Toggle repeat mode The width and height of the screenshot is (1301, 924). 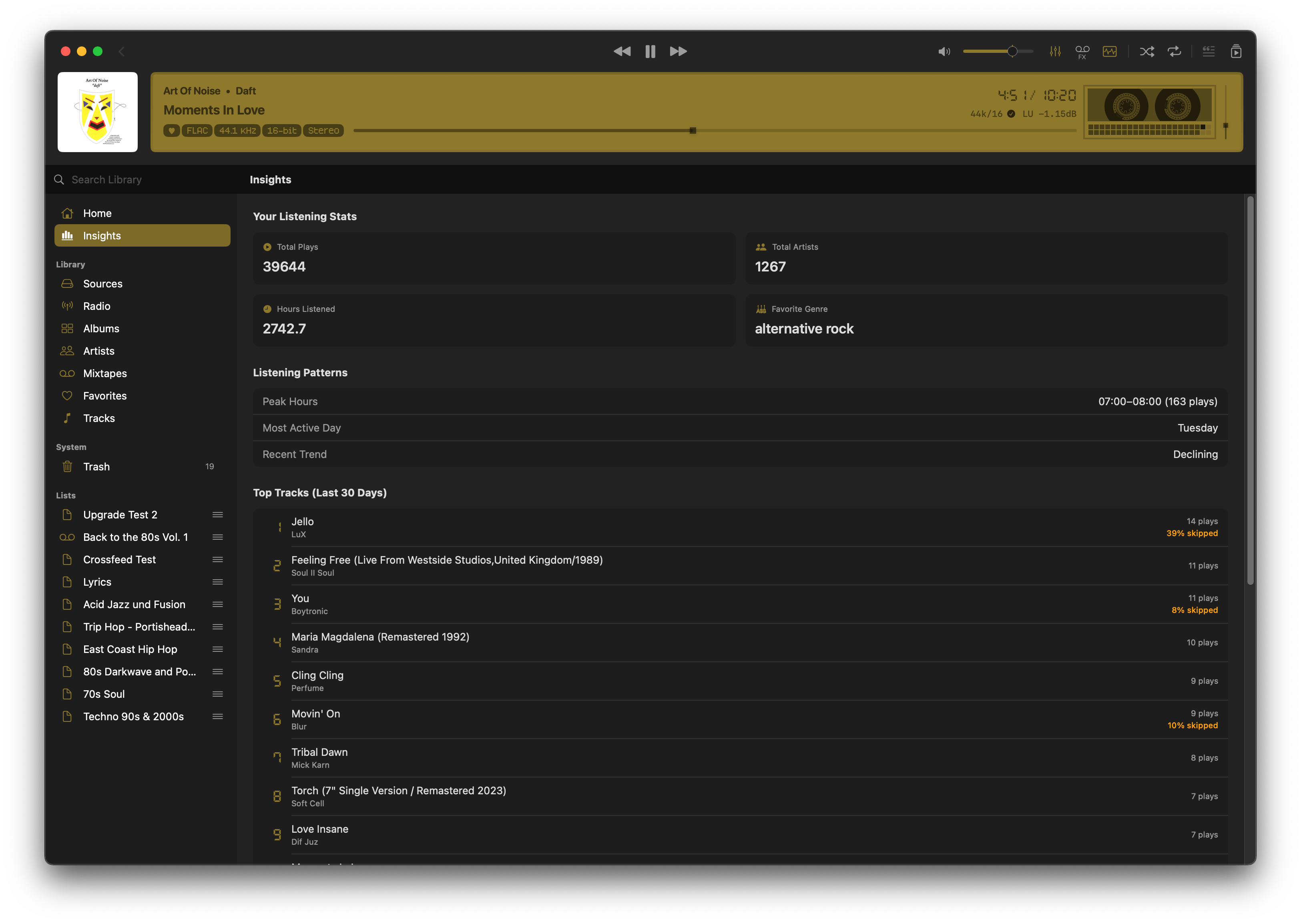[1174, 52]
